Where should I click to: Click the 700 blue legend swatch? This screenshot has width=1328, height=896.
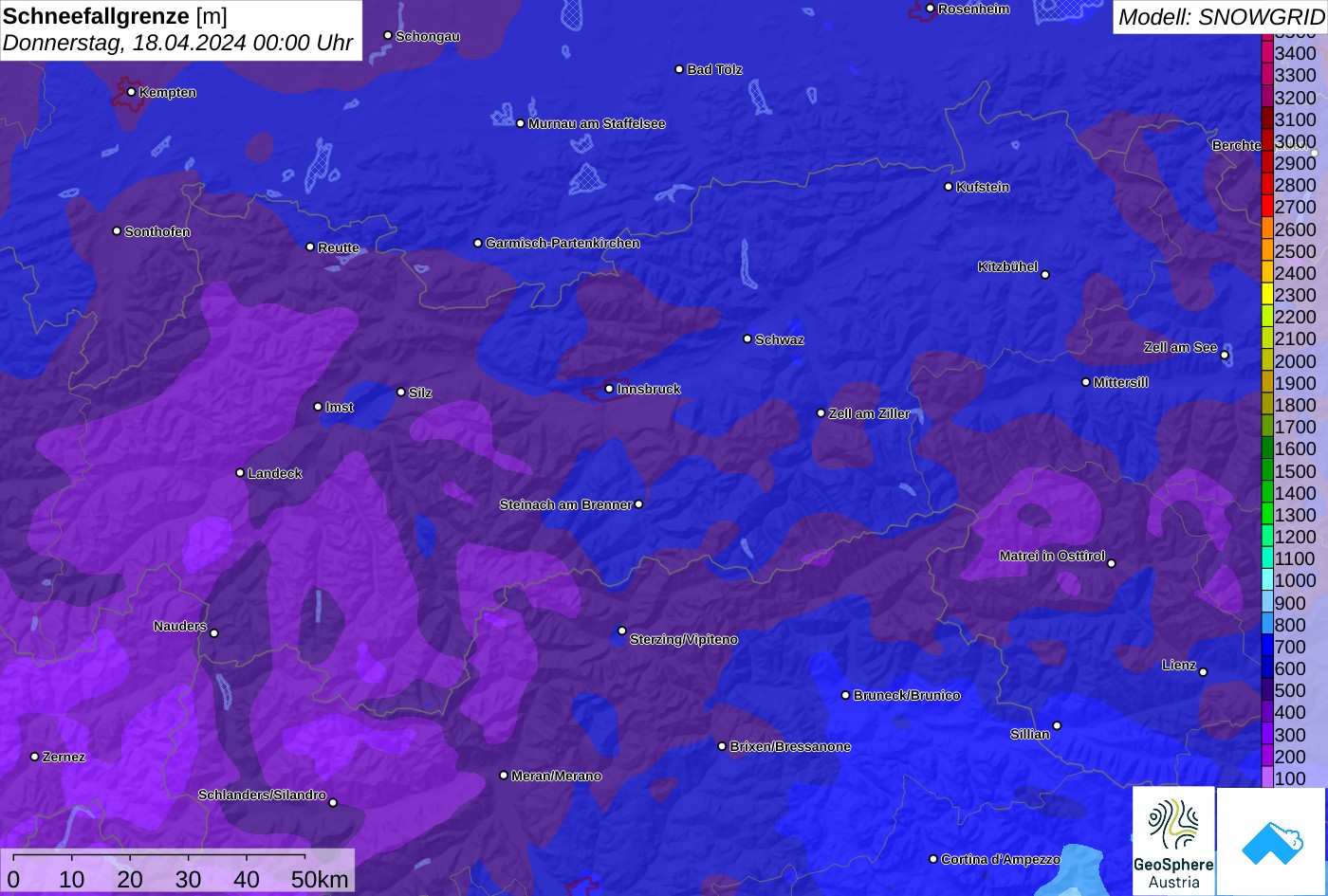[x=1267, y=646]
